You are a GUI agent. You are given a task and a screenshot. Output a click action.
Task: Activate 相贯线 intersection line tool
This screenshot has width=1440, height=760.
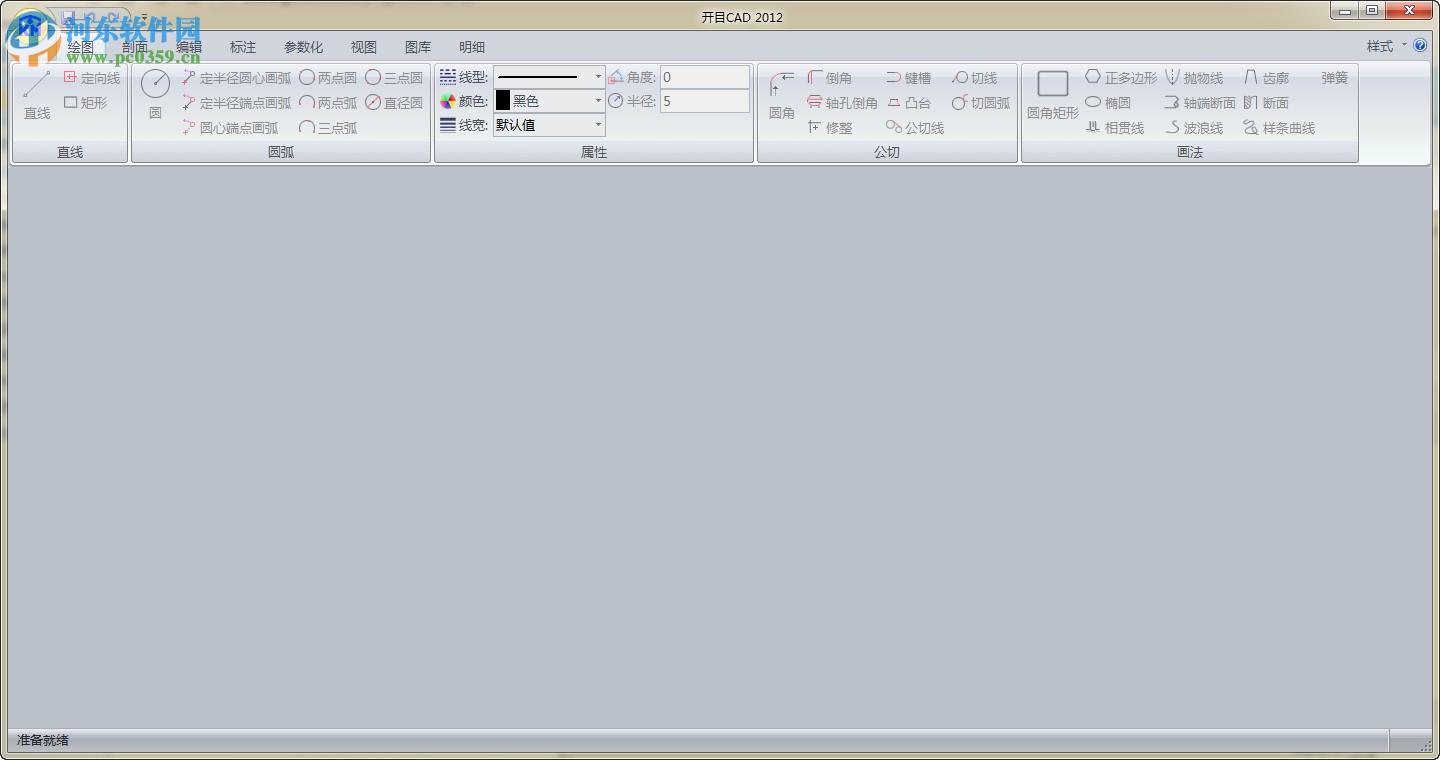point(1115,128)
